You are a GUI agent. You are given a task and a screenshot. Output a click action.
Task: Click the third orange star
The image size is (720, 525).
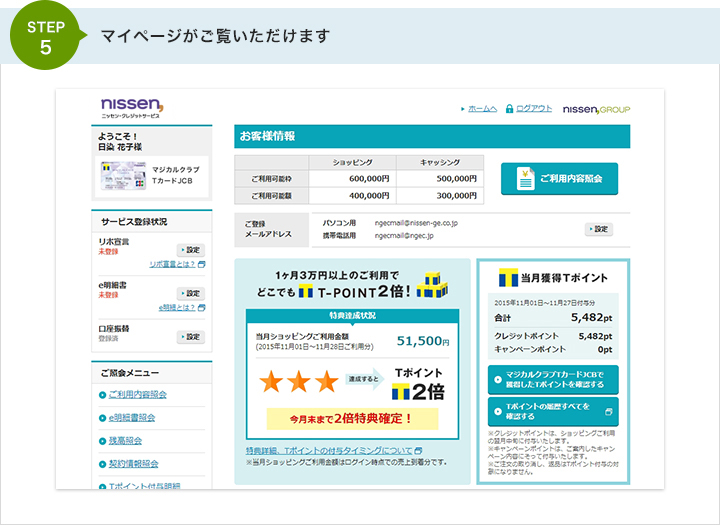coord(326,381)
